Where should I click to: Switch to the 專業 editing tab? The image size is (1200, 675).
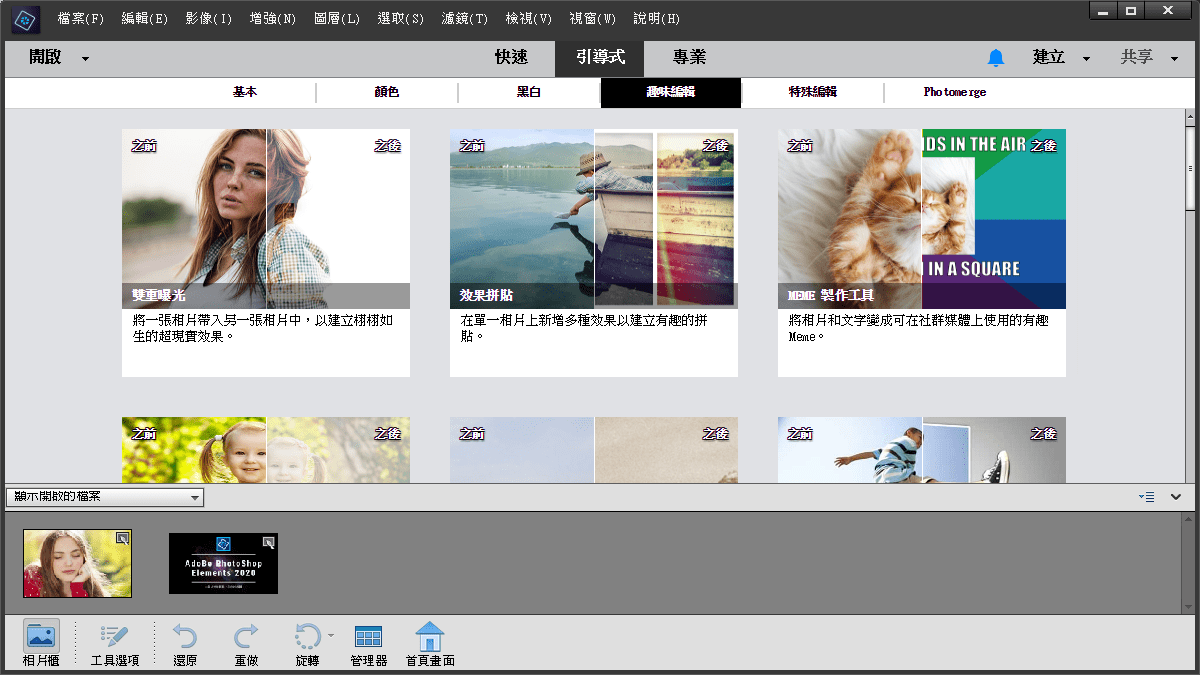(x=689, y=57)
